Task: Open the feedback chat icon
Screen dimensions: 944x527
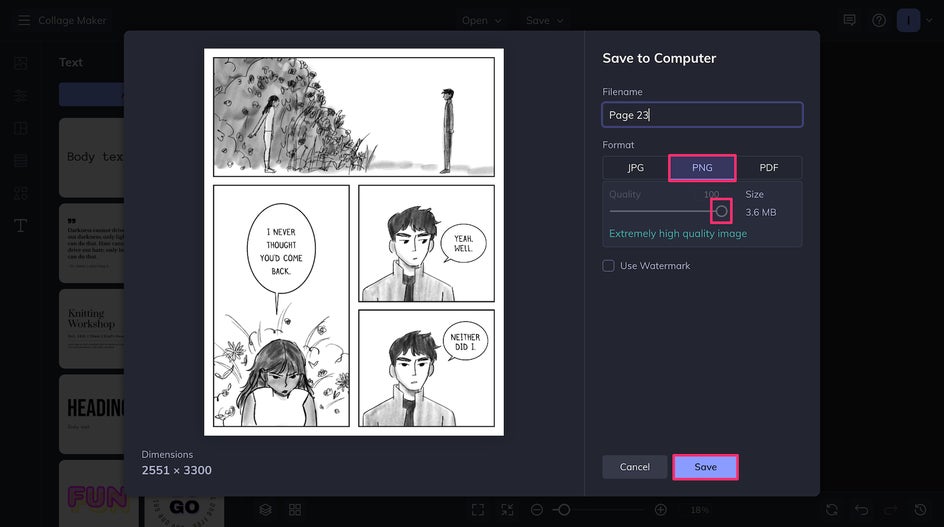Action: (849, 20)
